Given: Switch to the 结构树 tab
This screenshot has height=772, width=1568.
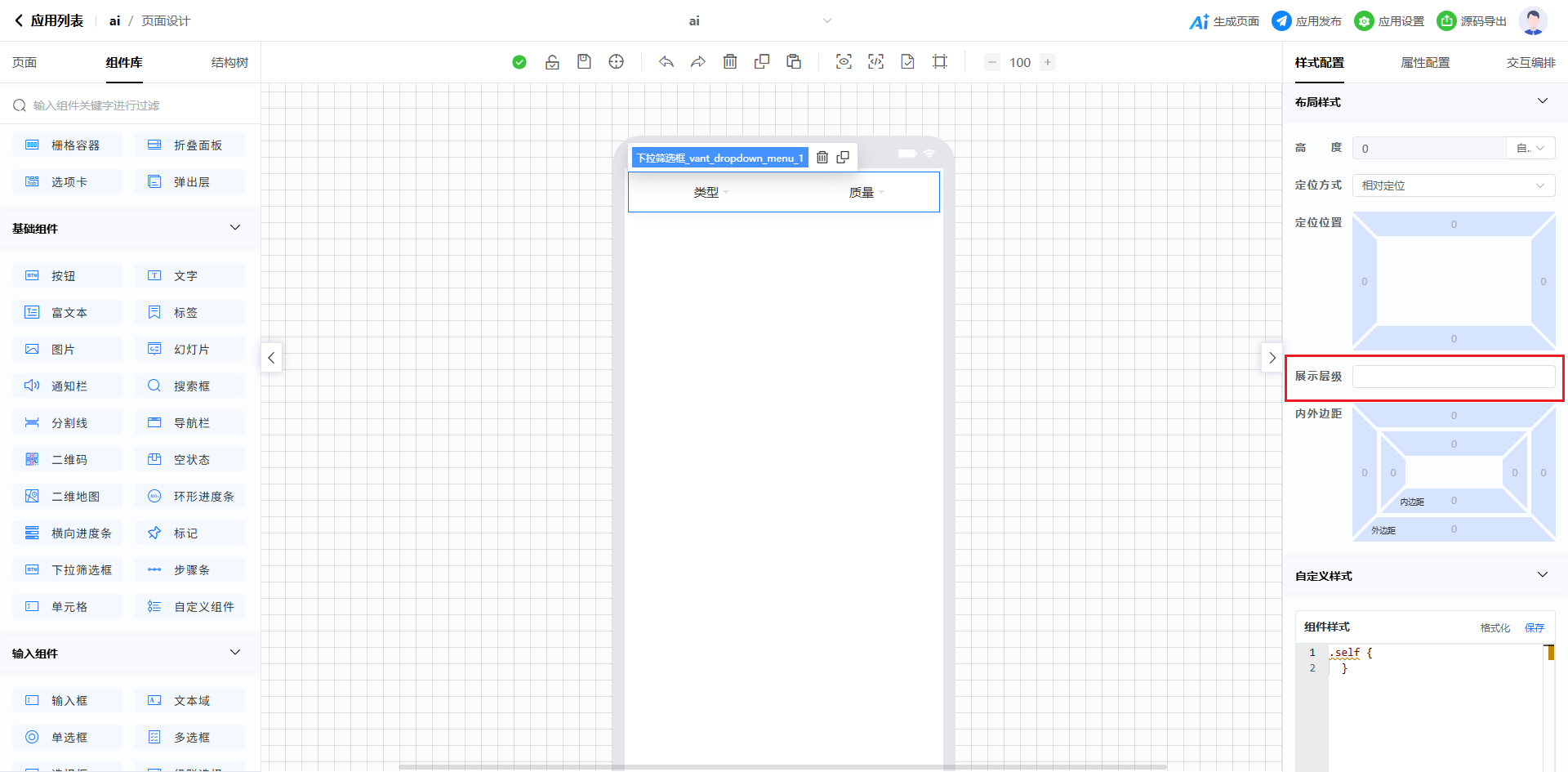Looking at the screenshot, I should point(229,63).
